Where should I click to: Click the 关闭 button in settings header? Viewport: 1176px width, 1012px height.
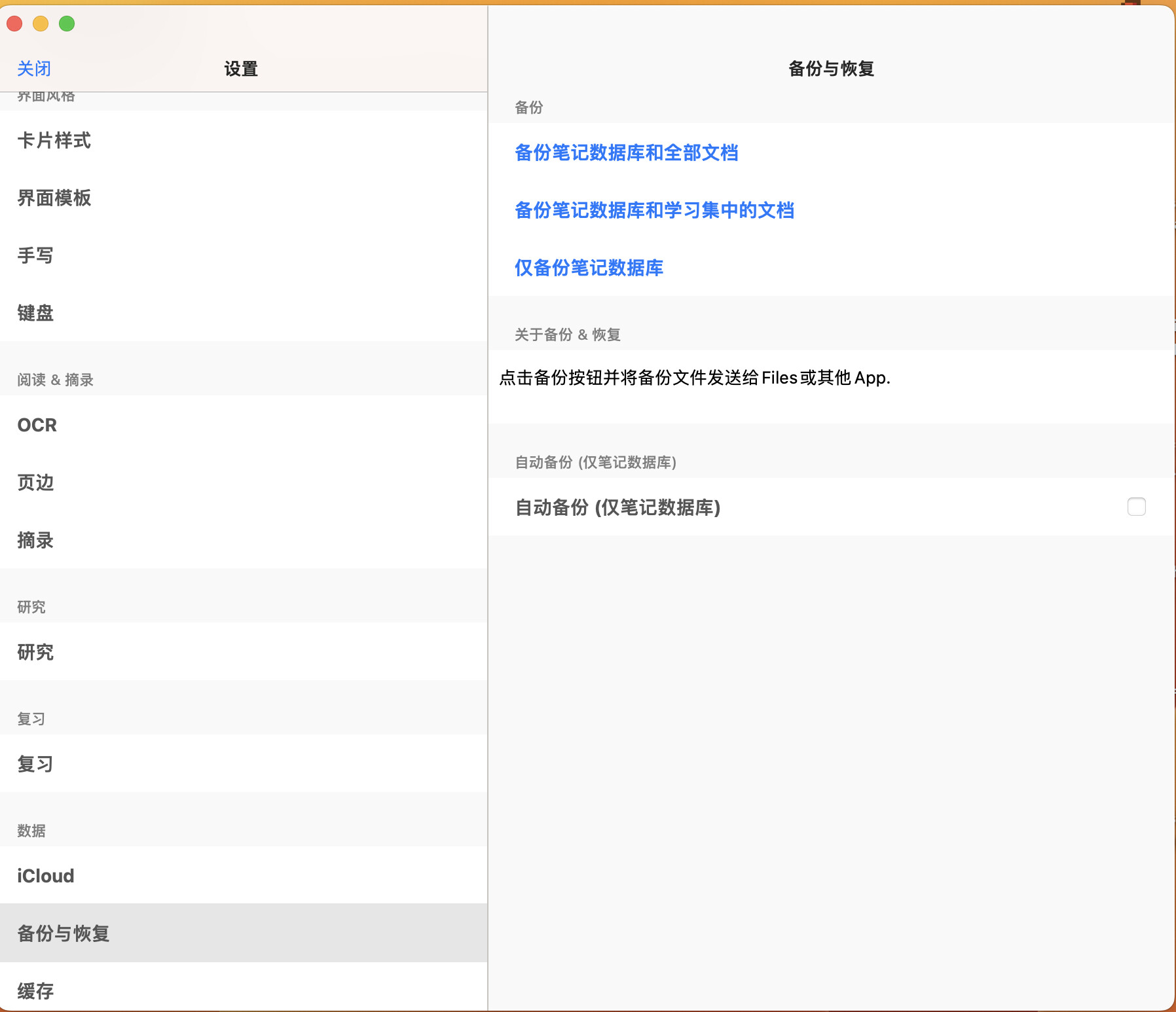click(34, 69)
